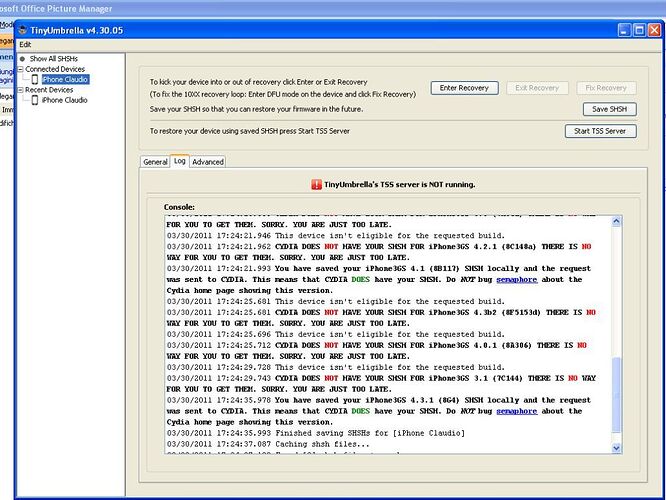Click the Exit Recovery button
Screen dimensions: 666x500
[x=537, y=88]
